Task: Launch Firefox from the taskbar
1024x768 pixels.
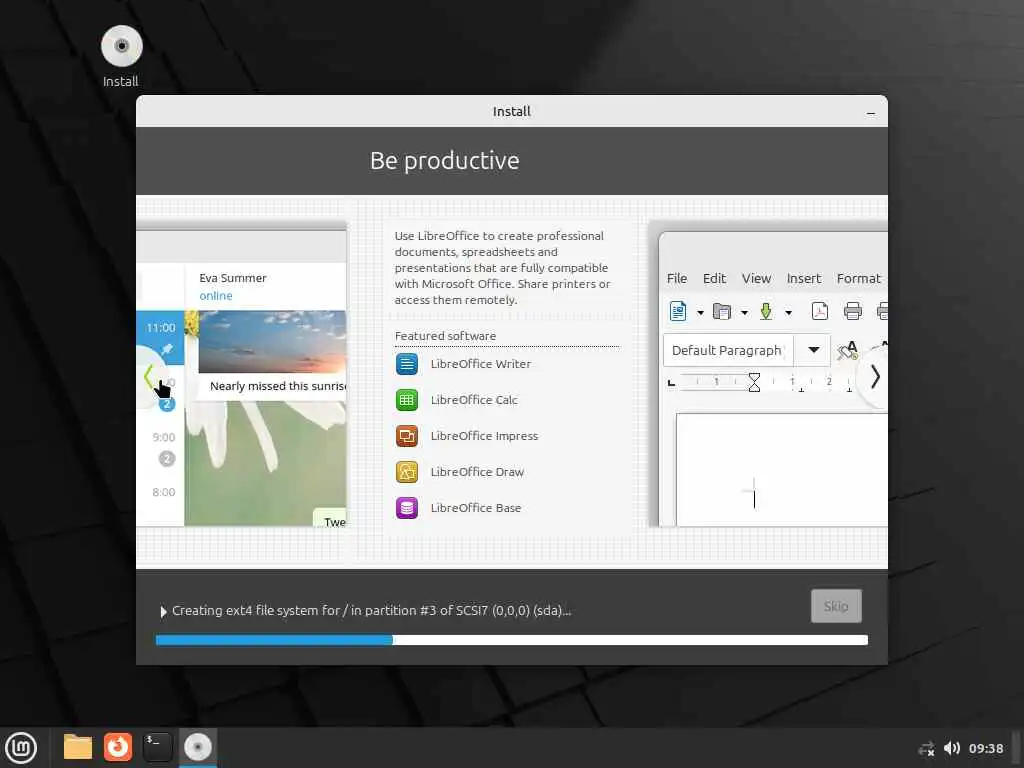Action: coord(118,747)
